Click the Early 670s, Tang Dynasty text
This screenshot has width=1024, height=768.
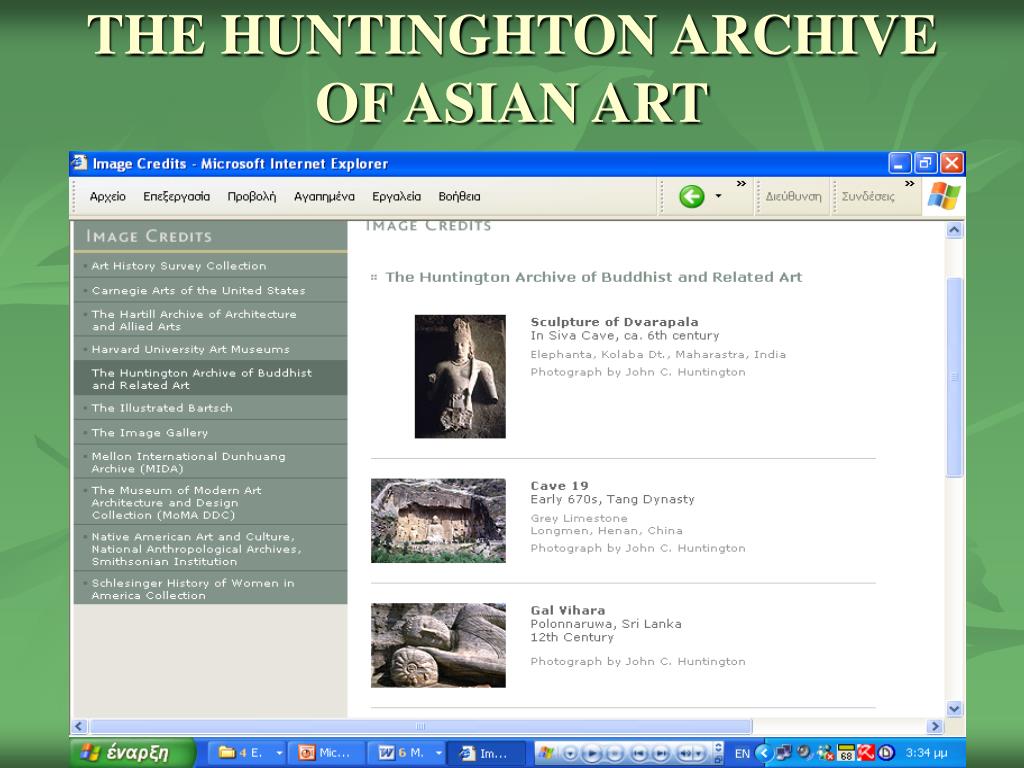[613, 500]
